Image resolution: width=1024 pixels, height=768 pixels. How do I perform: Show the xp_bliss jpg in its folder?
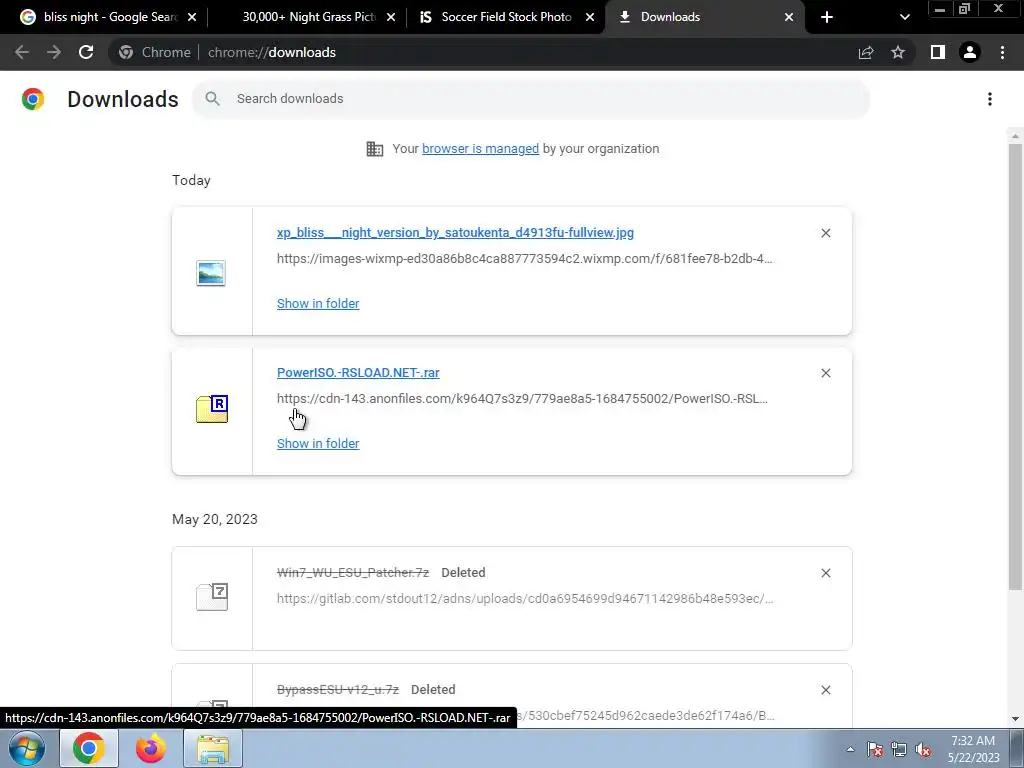click(318, 303)
